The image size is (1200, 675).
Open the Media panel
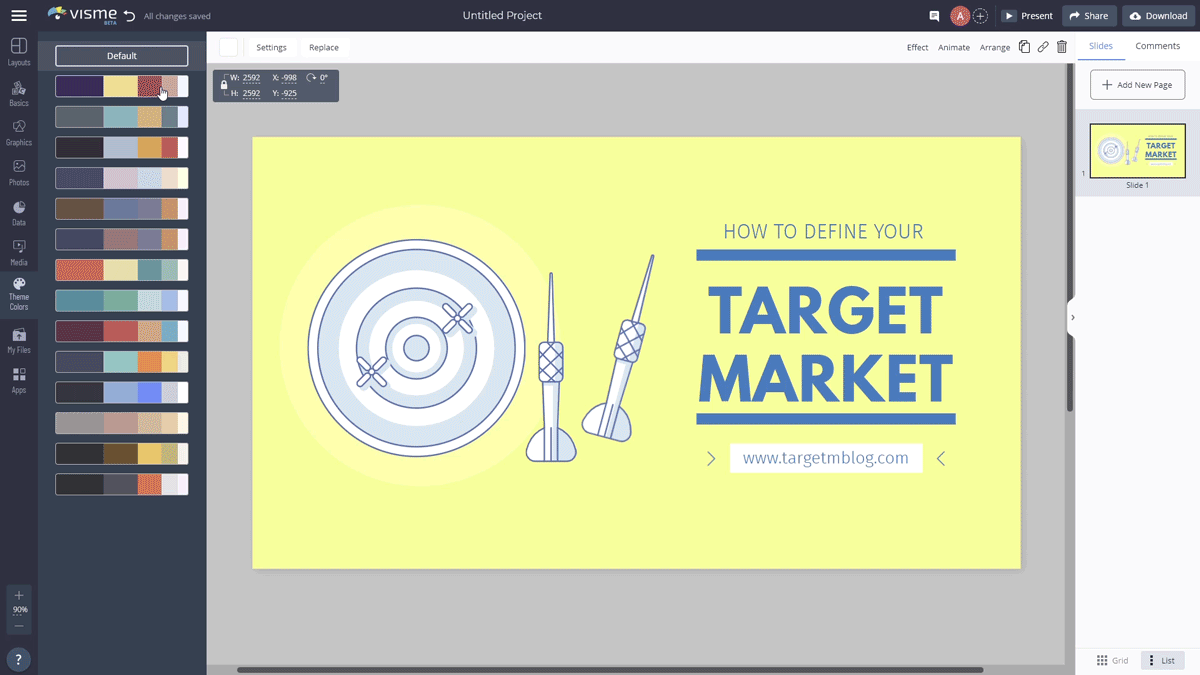pos(18,253)
